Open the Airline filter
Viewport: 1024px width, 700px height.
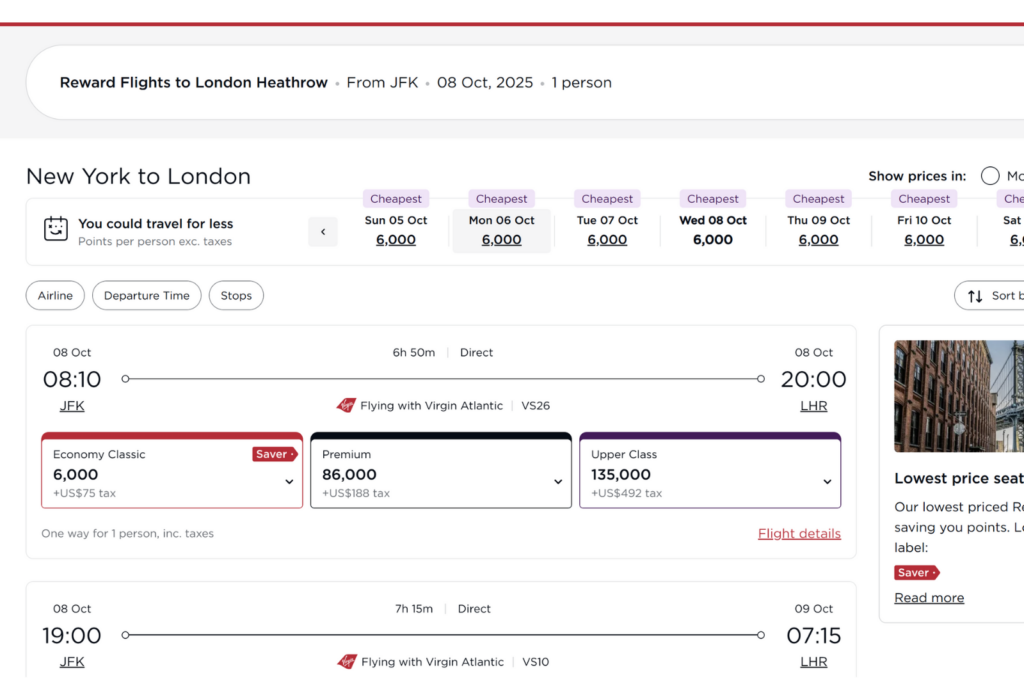56,295
